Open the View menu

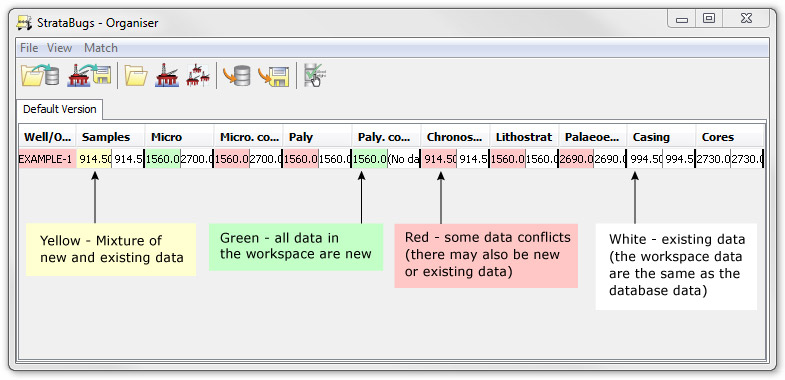click(x=60, y=48)
